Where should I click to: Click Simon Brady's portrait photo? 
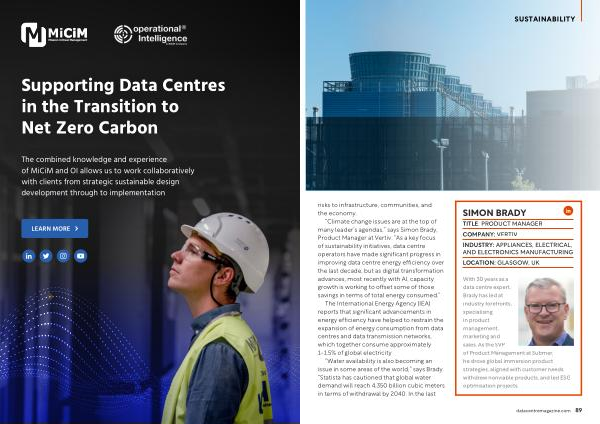[546, 312]
